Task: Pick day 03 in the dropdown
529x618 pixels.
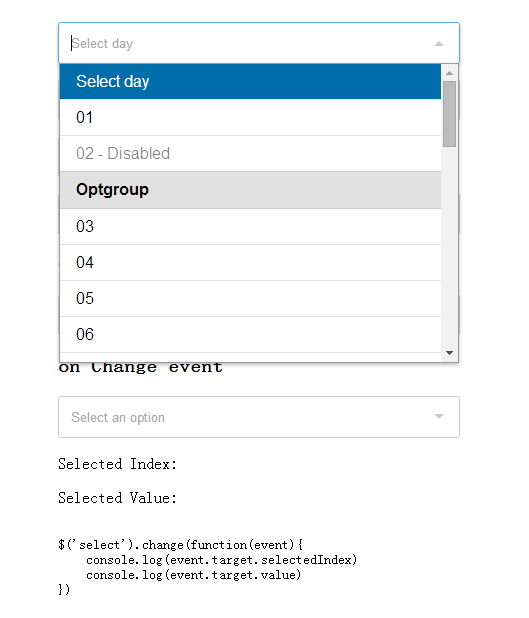Action: 250,226
